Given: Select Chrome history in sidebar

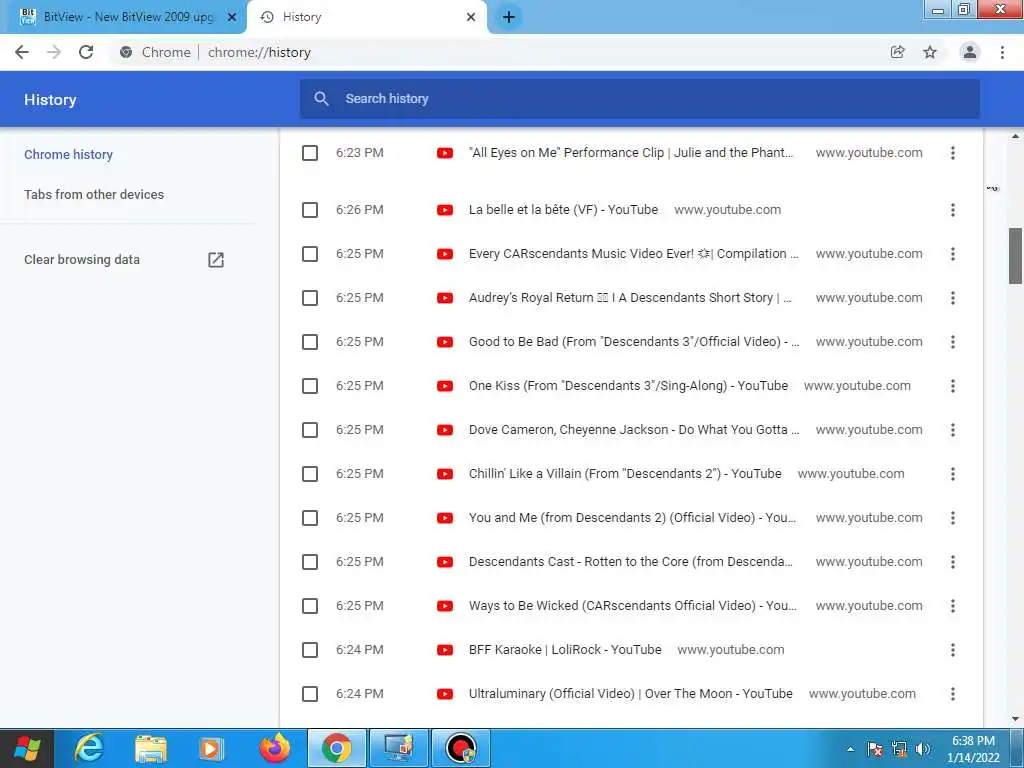Looking at the screenshot, I should tap(69, 155).
